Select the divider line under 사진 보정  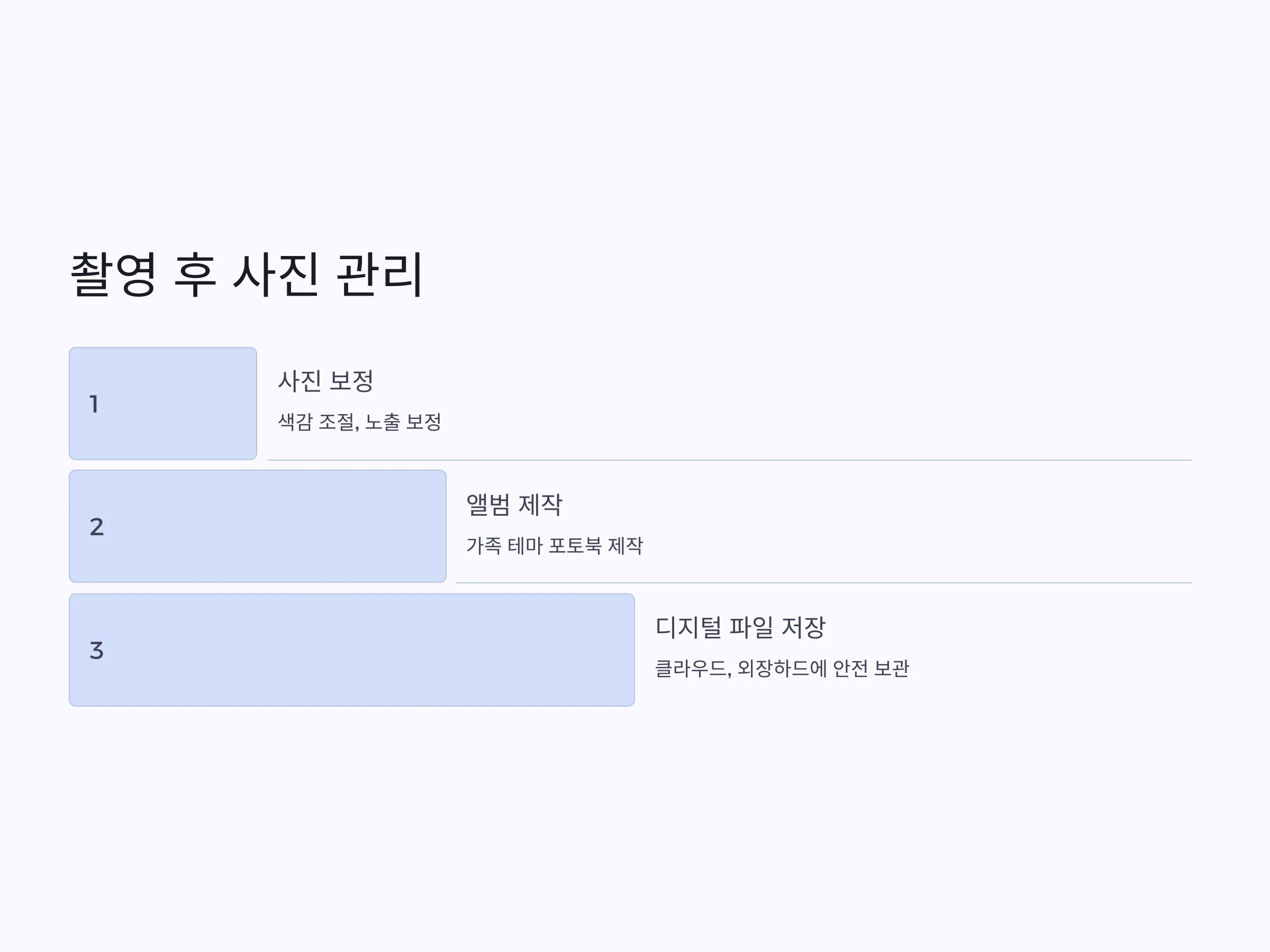(729, 460)
